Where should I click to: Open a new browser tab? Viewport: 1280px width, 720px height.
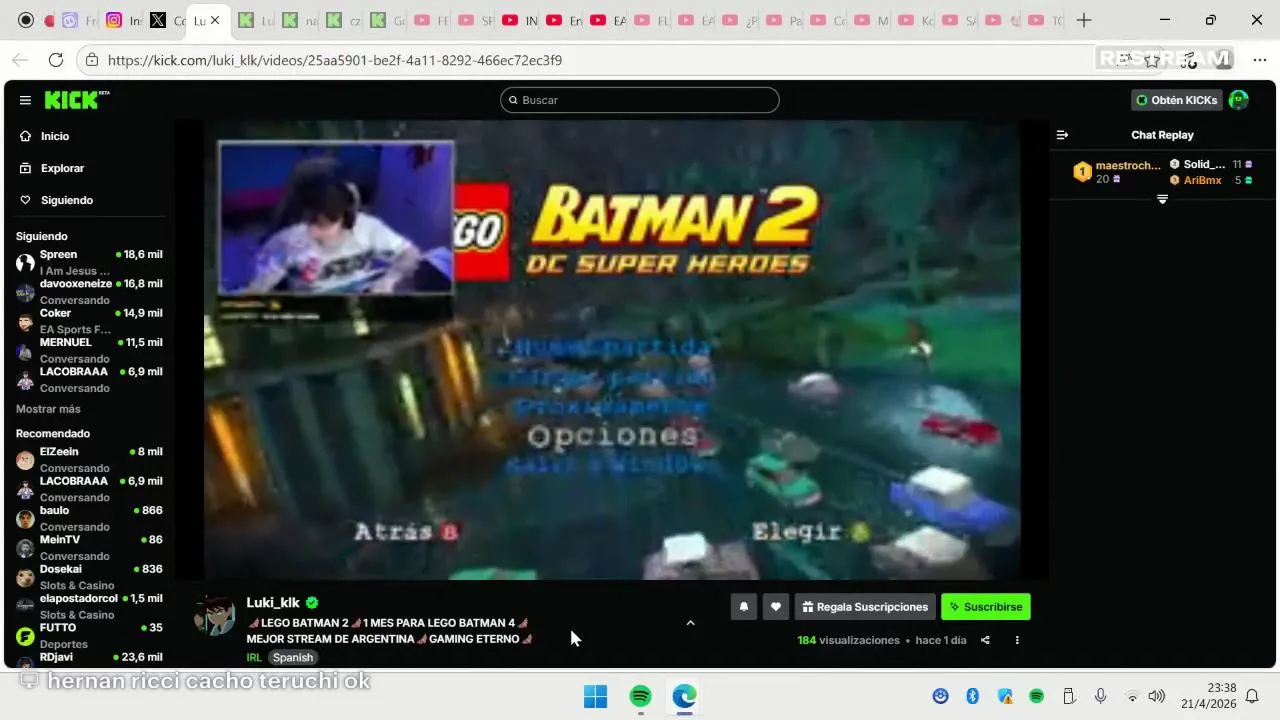pos(1084,20)
